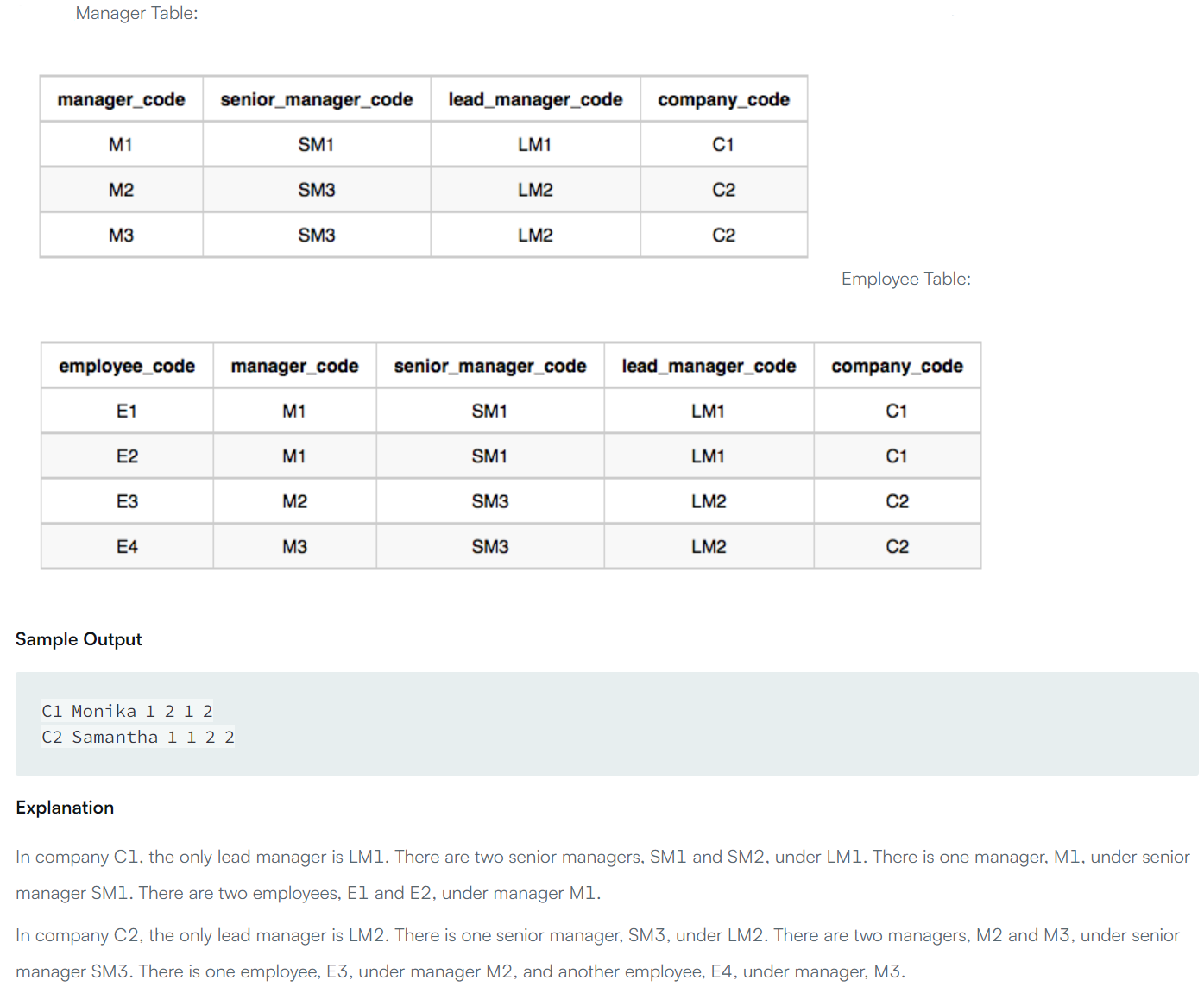Image resolution: width=1204 pixels, height=993 pixels.
Task: Select the employee_code column header
Action: click(127, 366)
